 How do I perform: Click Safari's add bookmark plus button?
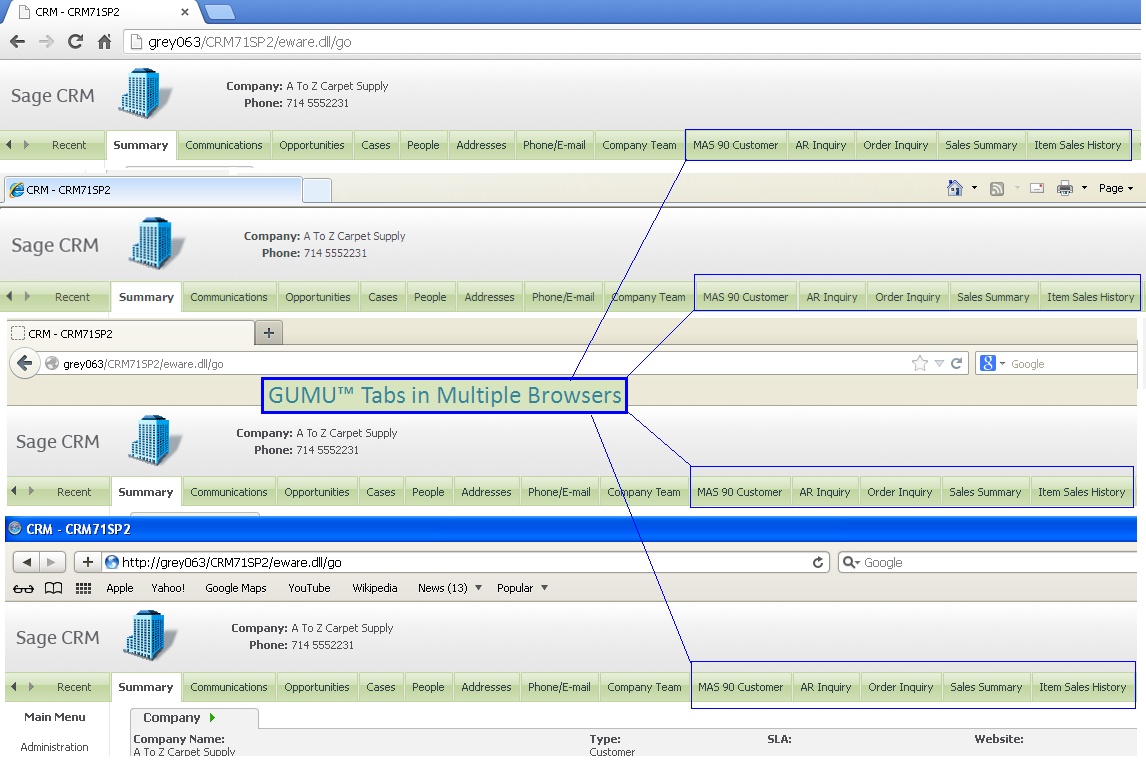click(88, 562)
